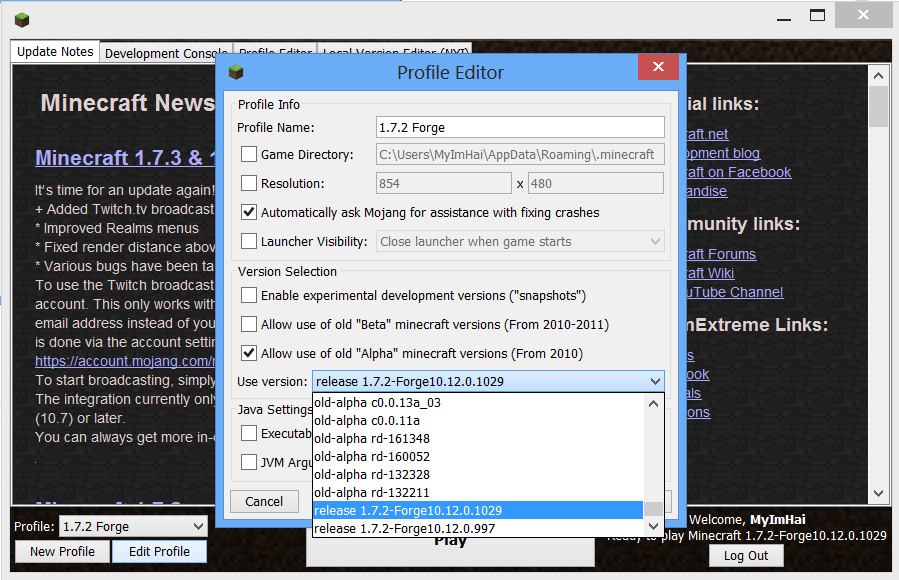Pick old-alpha rd-132211 from the list

[478, 492]
